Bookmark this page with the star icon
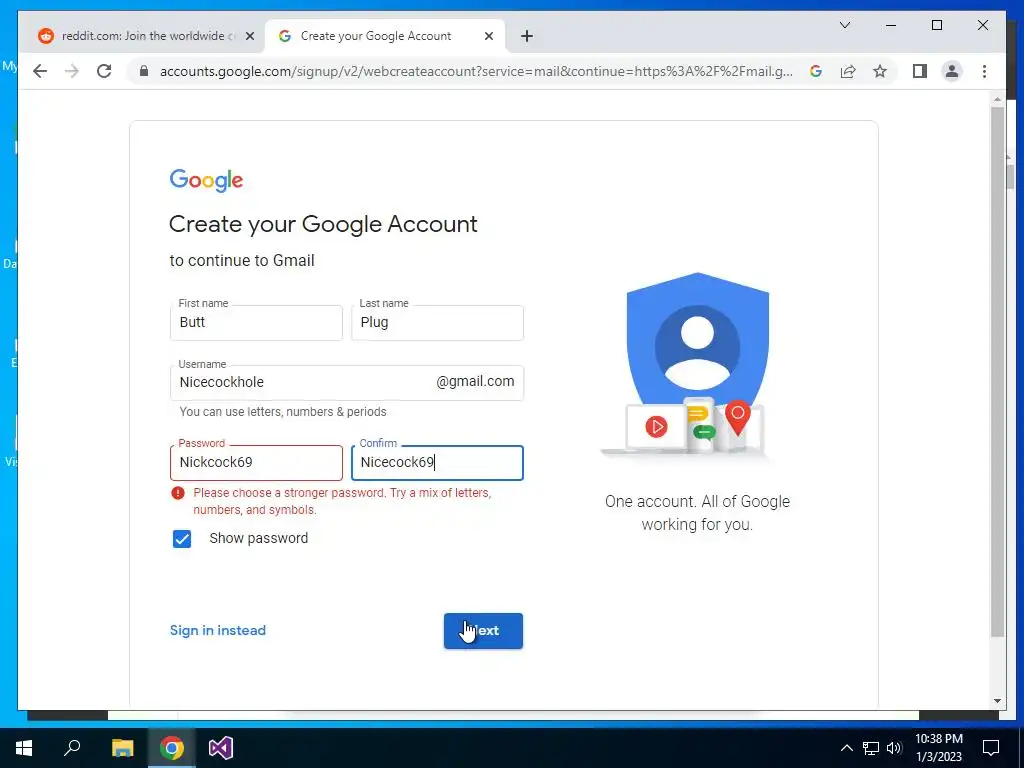This screenshot has height=768, width=1024. (x=880, y=71)
